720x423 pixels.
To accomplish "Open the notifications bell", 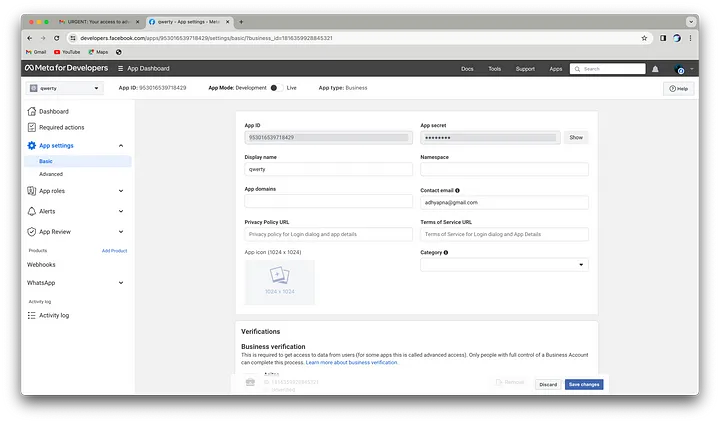I will tap(655, 69).
